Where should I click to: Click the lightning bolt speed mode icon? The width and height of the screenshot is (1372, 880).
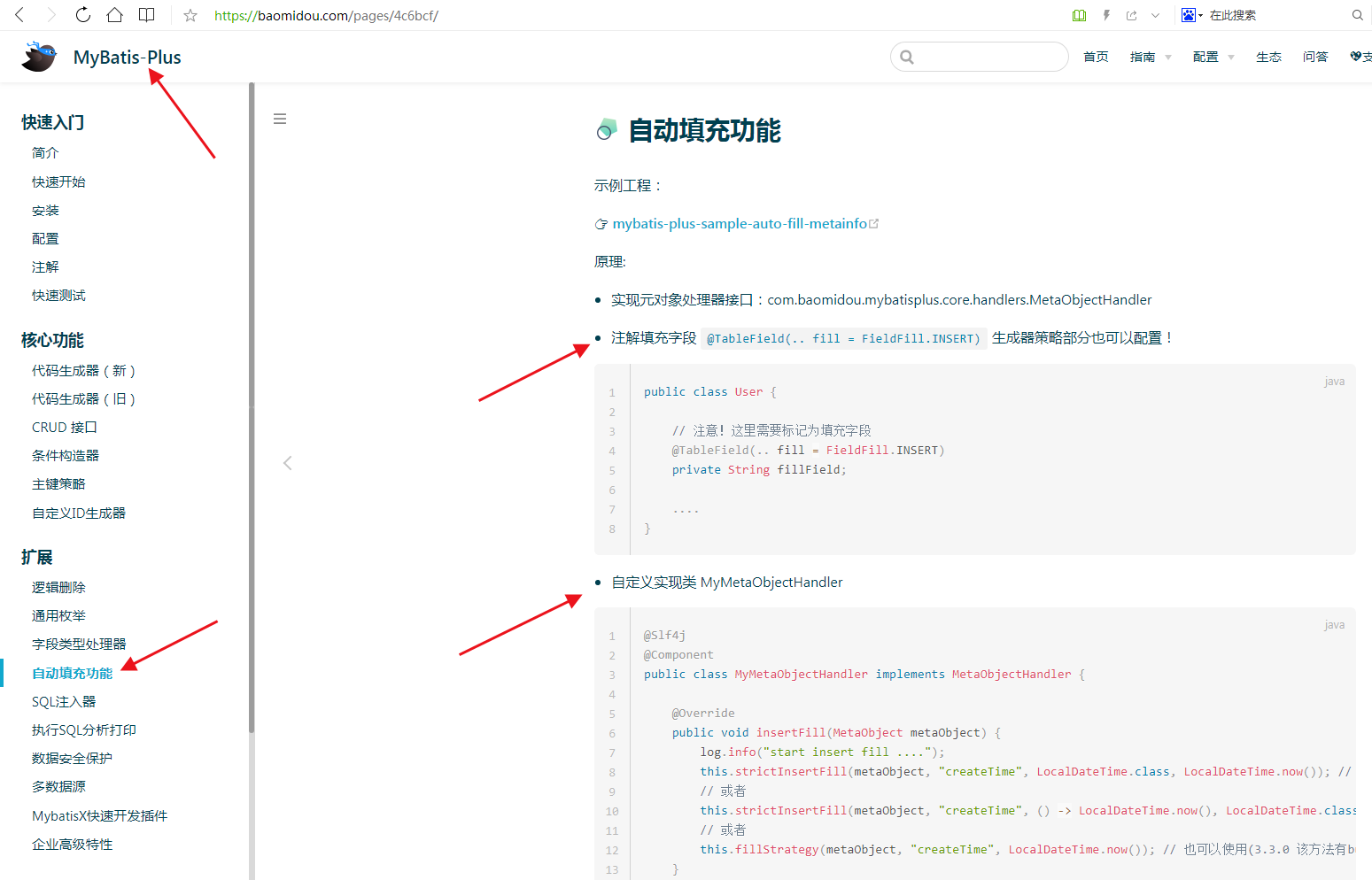[1106, 15]
